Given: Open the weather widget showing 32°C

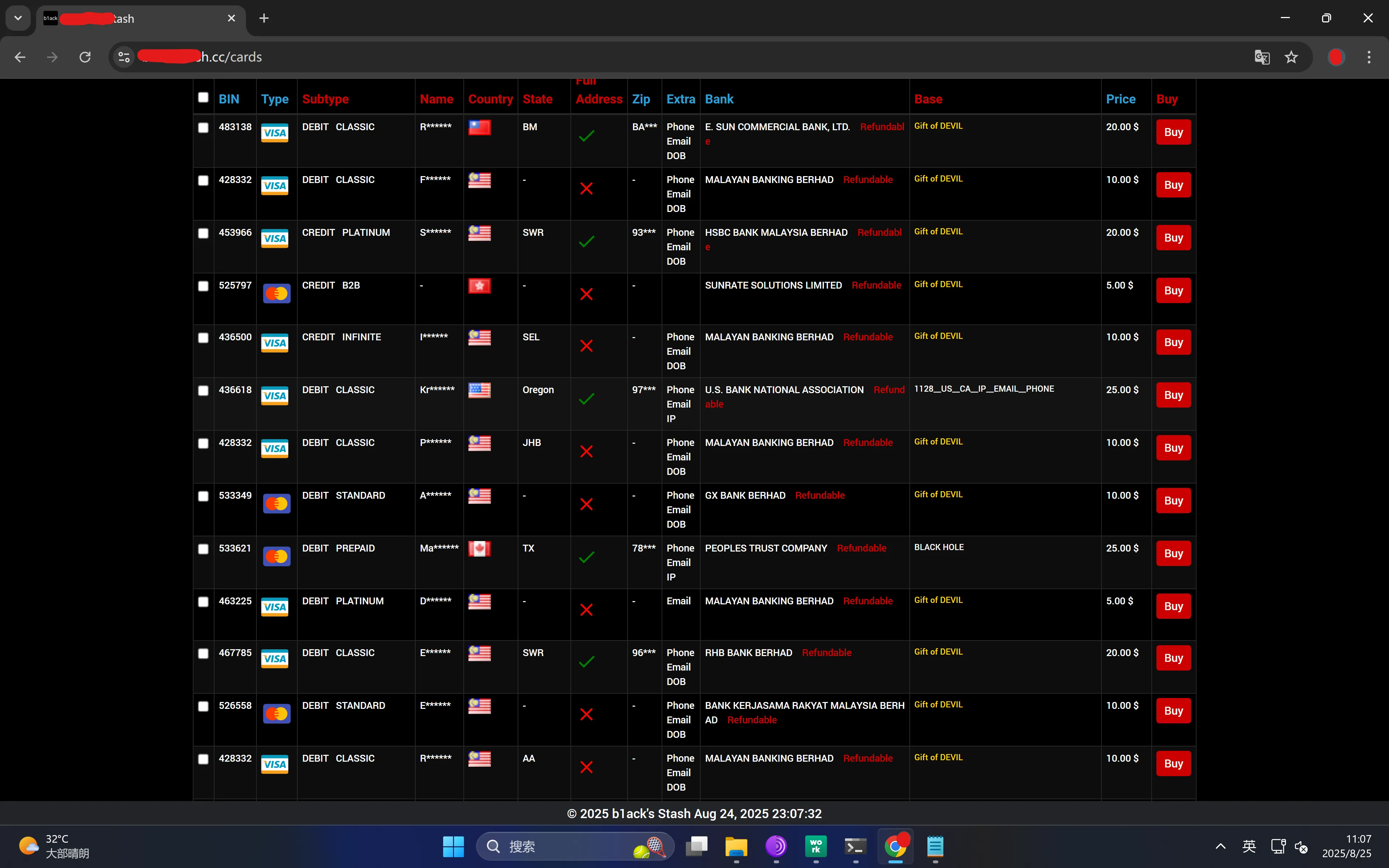Looking at the screenshot, I should (x=55, y=846).
